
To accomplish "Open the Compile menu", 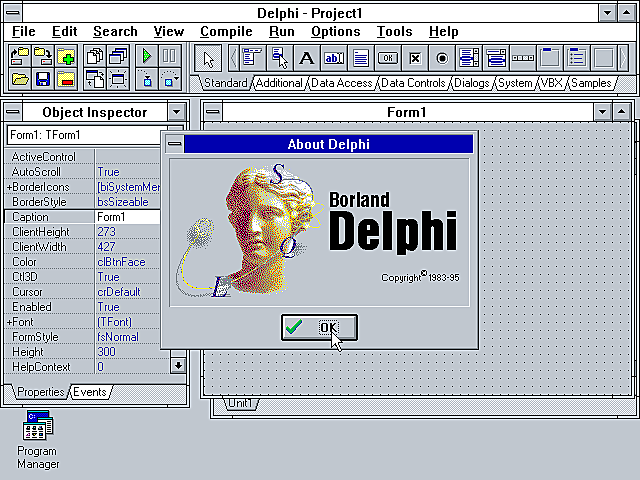I will pos(226,31).
